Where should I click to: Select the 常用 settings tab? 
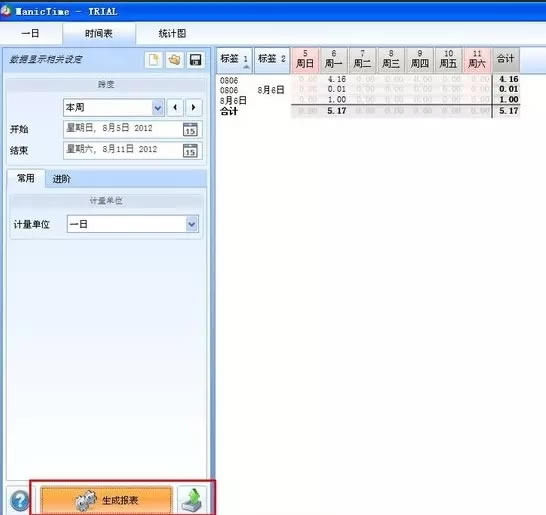(26, 178)
